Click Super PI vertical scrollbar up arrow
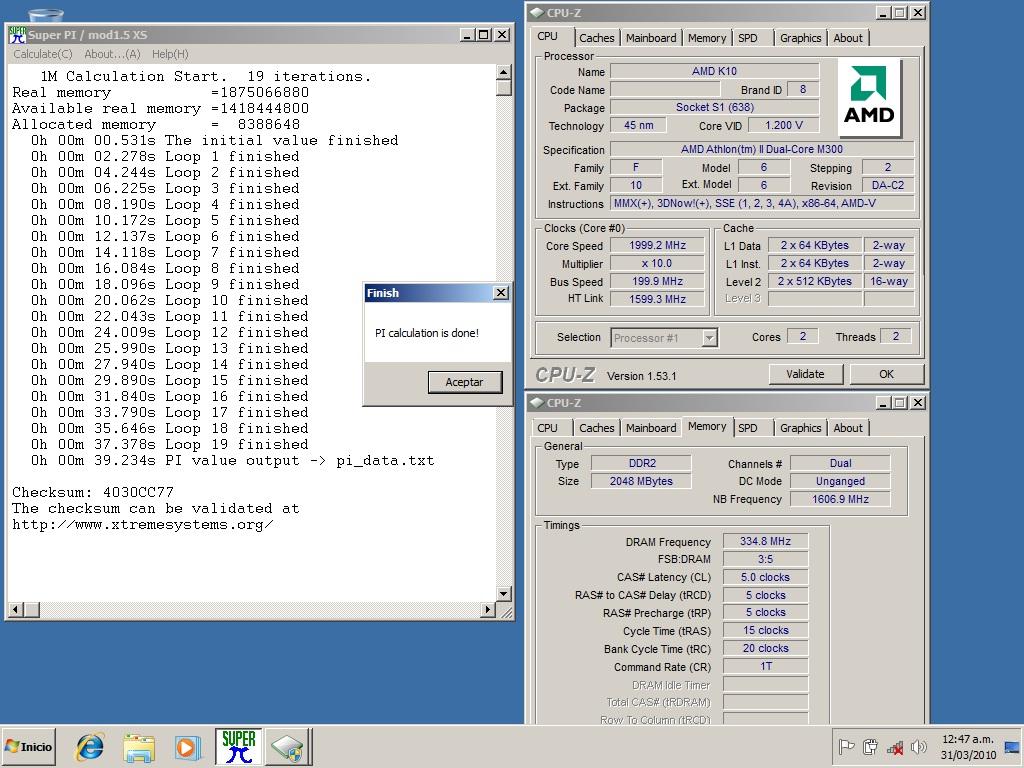Screen dimensions: 1024x768 click(504, 72)
